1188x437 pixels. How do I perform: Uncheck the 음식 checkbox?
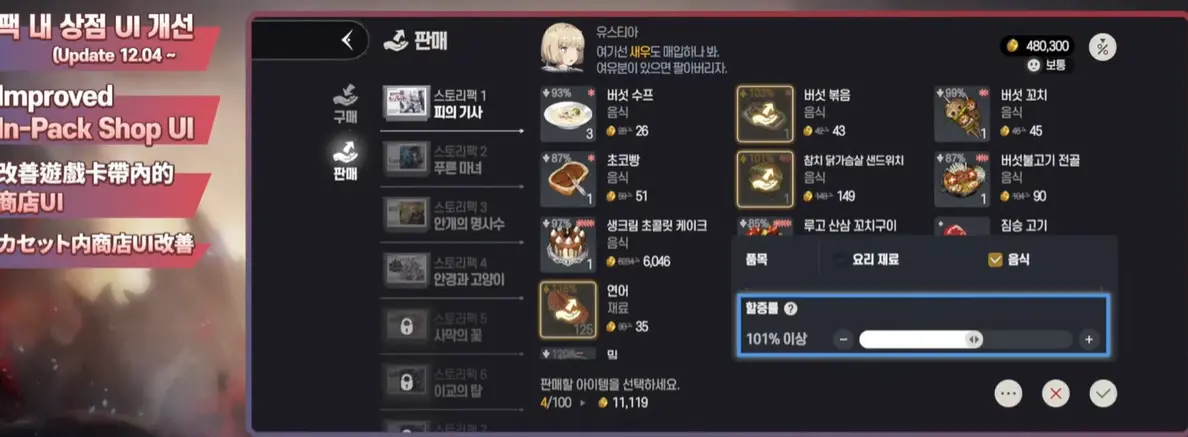996,261
